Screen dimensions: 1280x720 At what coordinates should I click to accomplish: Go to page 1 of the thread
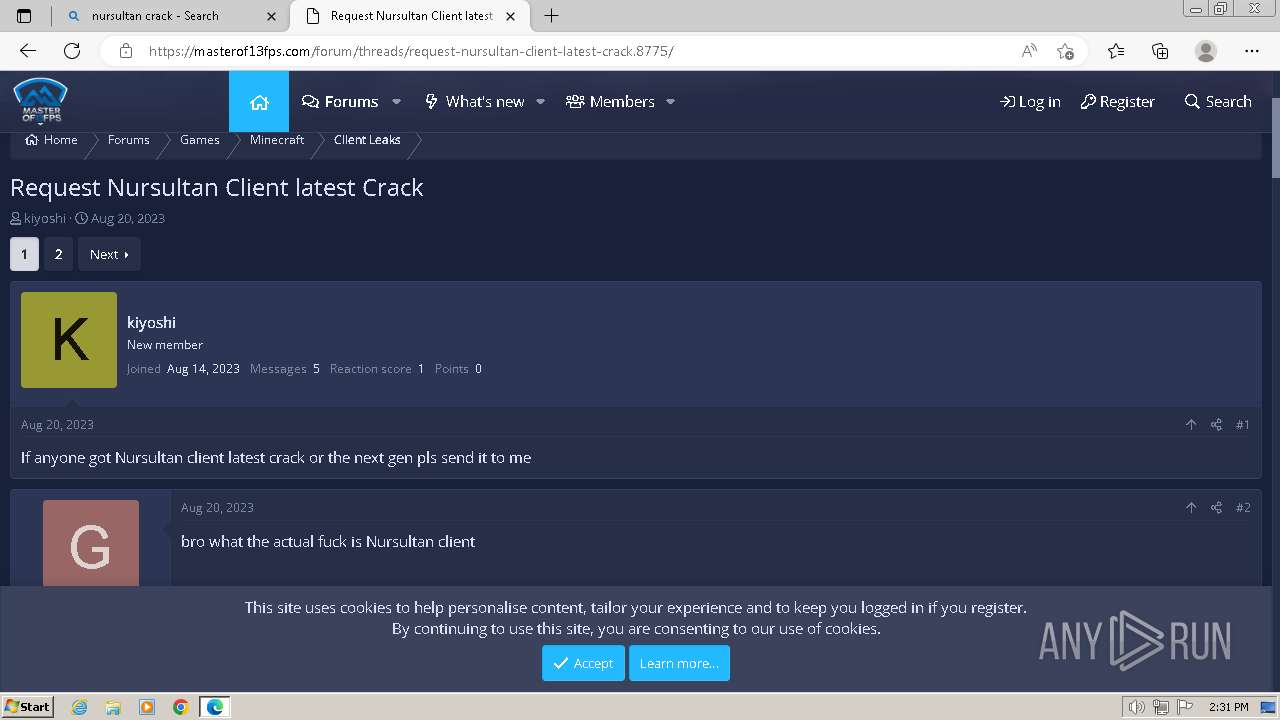pyautogui.click(x=24, y=254)
